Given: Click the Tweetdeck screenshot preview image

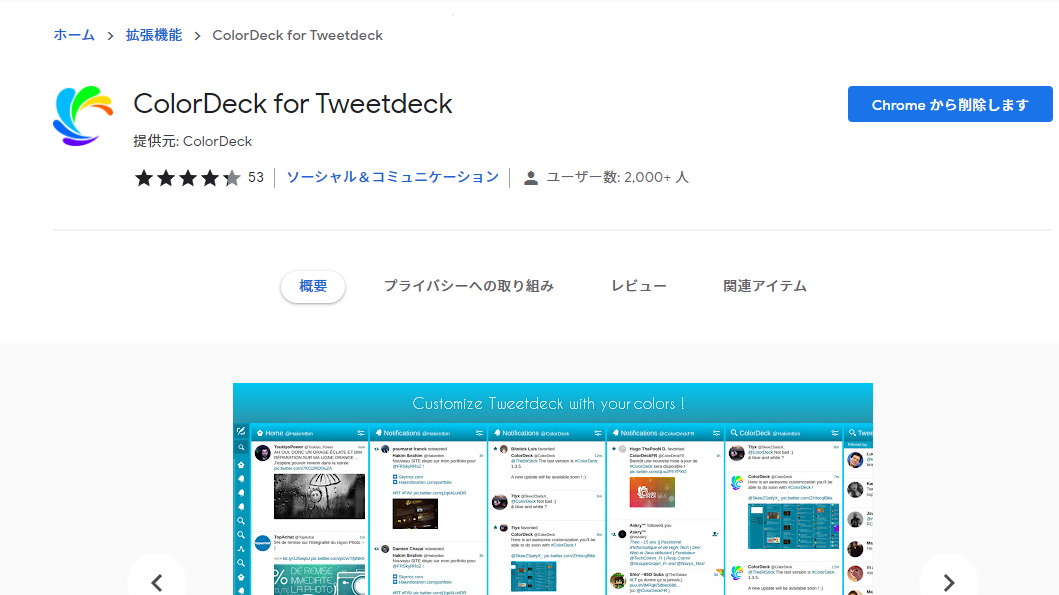Looking at the screenshot, I should 552,489.
